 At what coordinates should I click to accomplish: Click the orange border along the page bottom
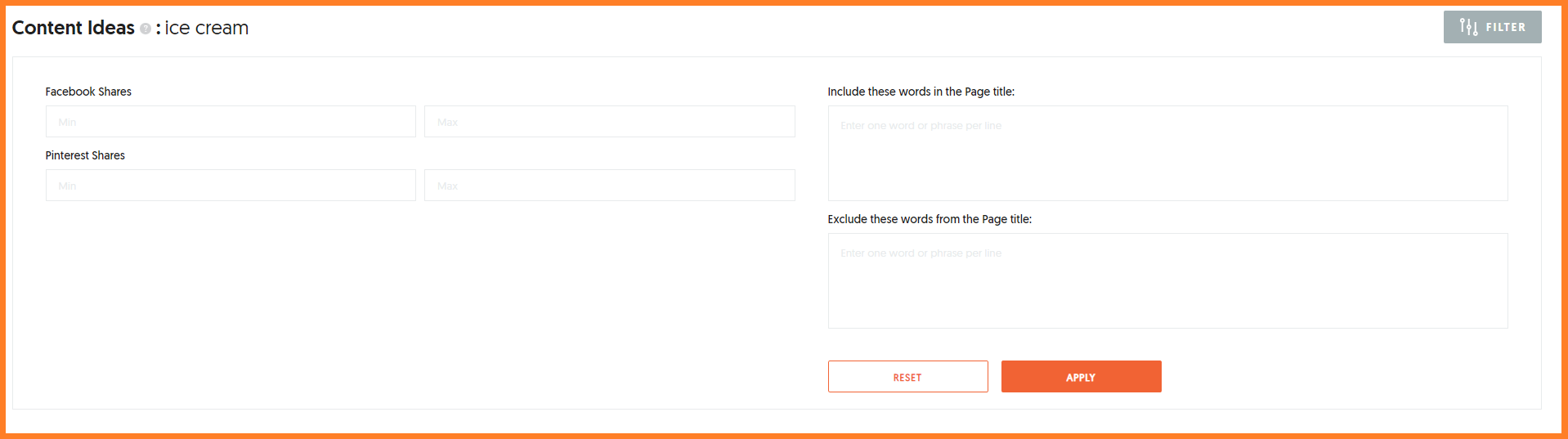(x=784, y=436)
